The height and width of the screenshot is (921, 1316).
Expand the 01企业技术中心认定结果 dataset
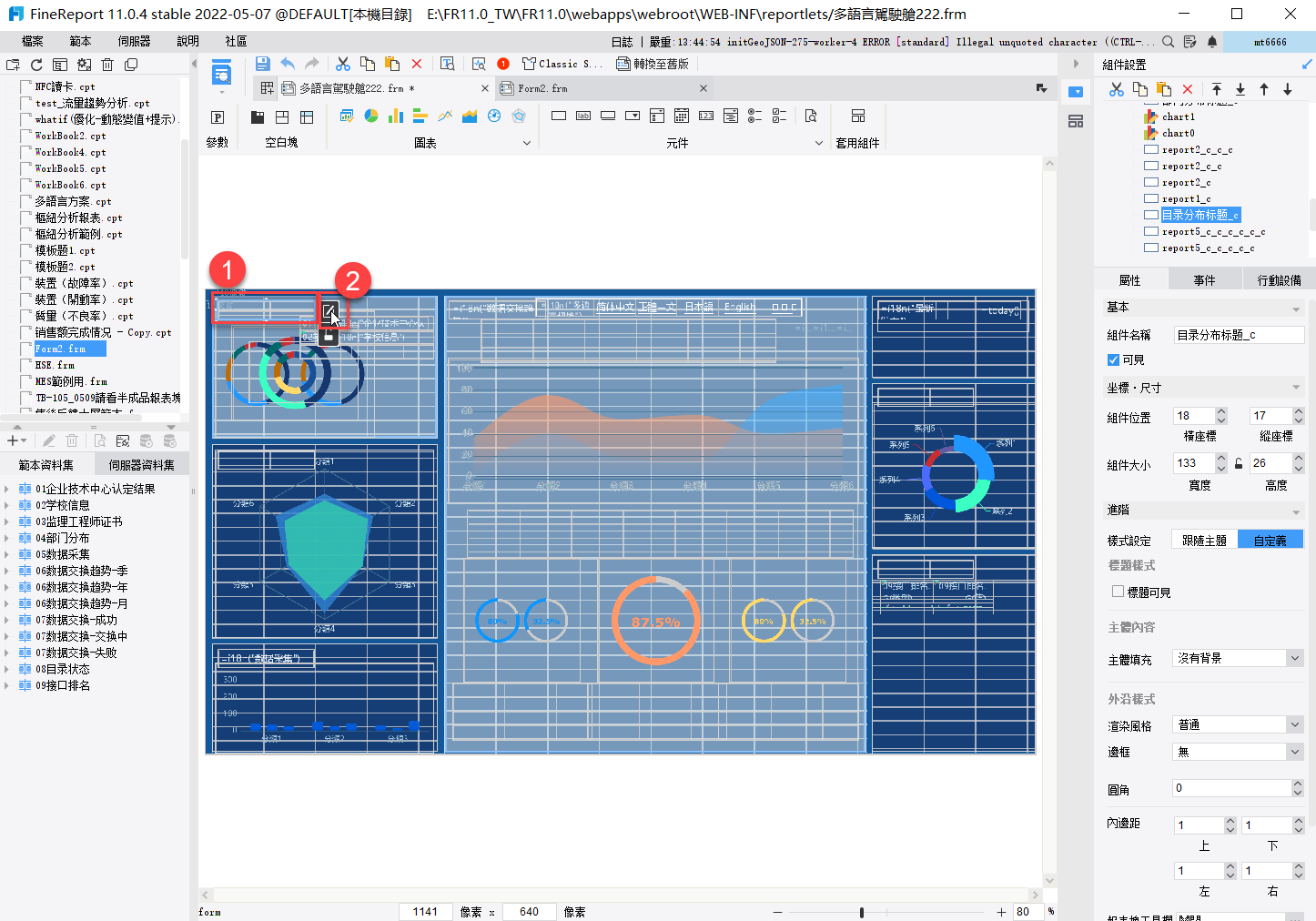(7, 489)
